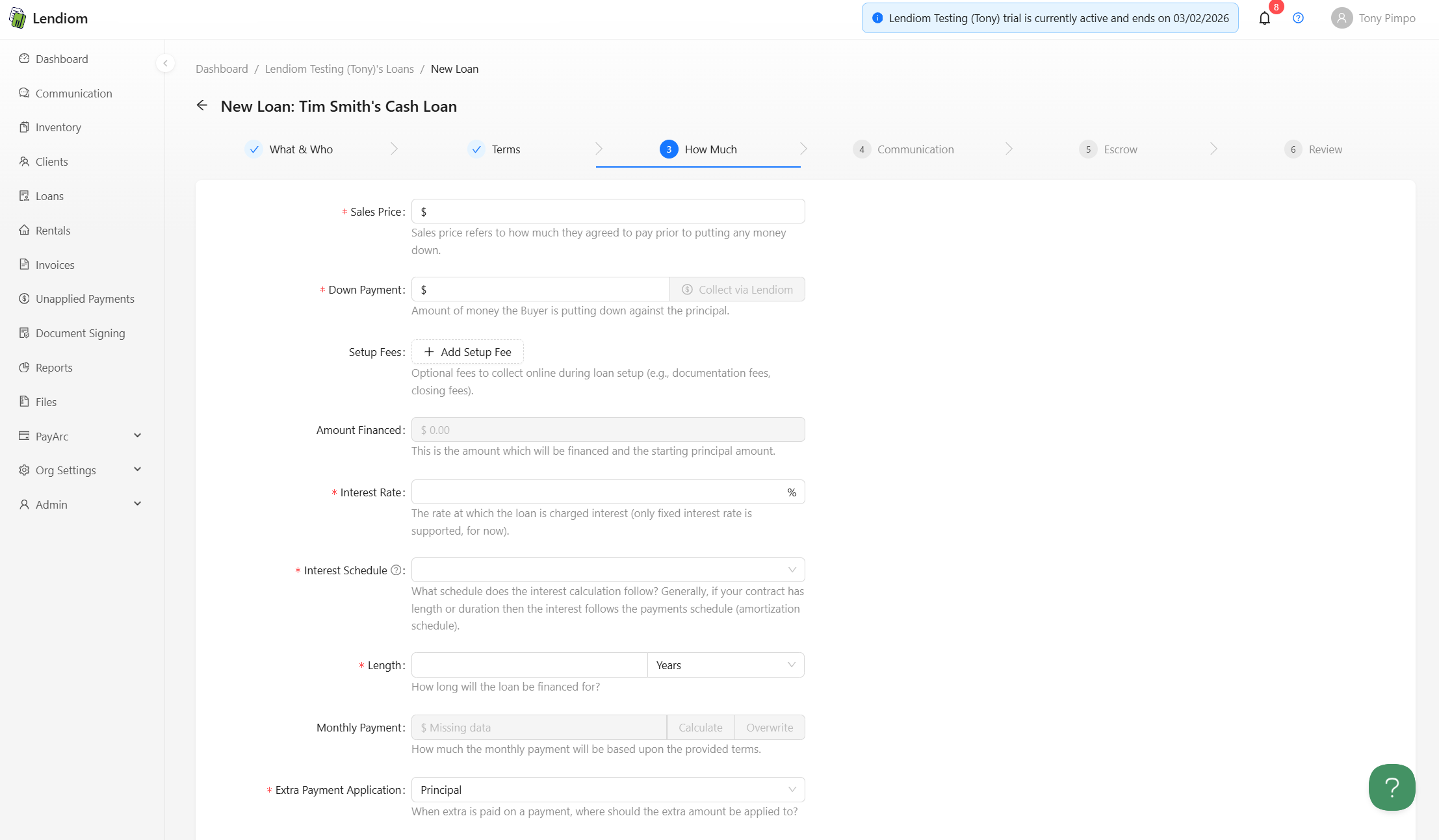1439x840 pixels.
Task: Open Document Signing in the sidebar
Action: 82,333
